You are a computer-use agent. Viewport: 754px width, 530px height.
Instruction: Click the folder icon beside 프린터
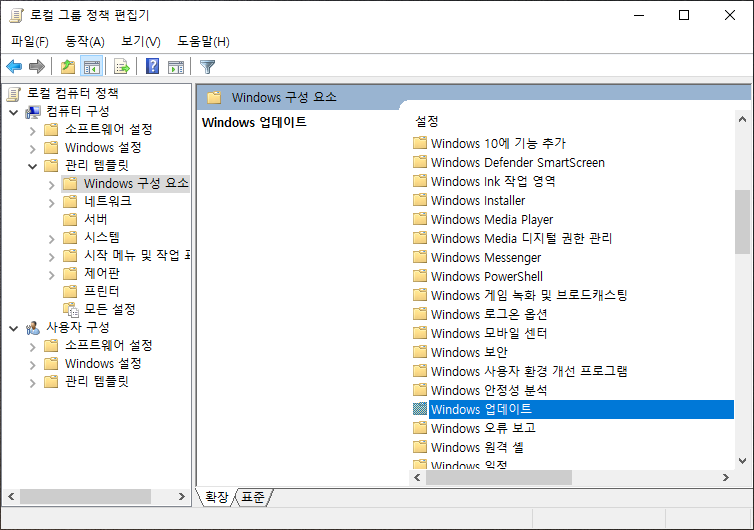[70, 291]
